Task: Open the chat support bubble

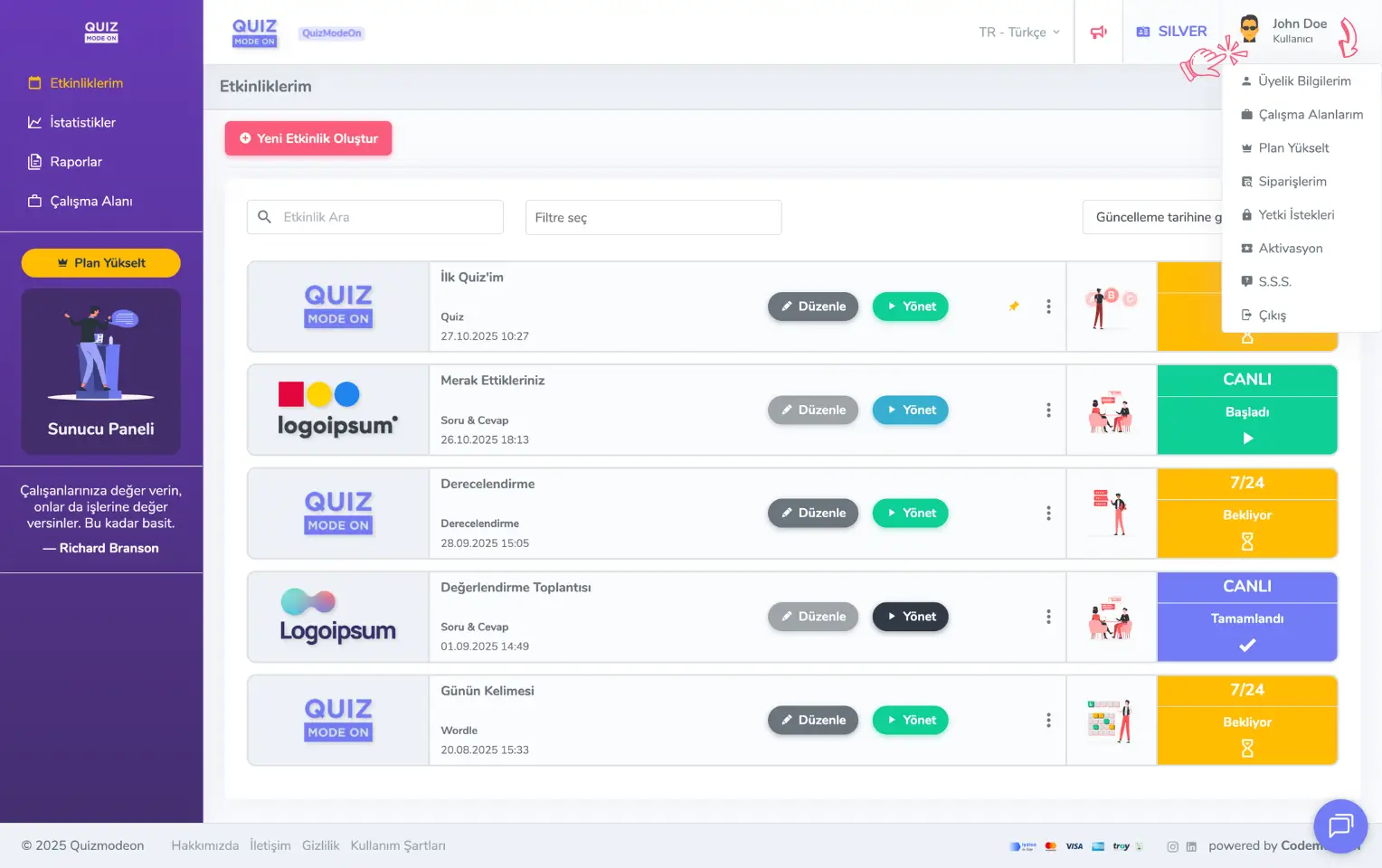Action: [1339, 826]
